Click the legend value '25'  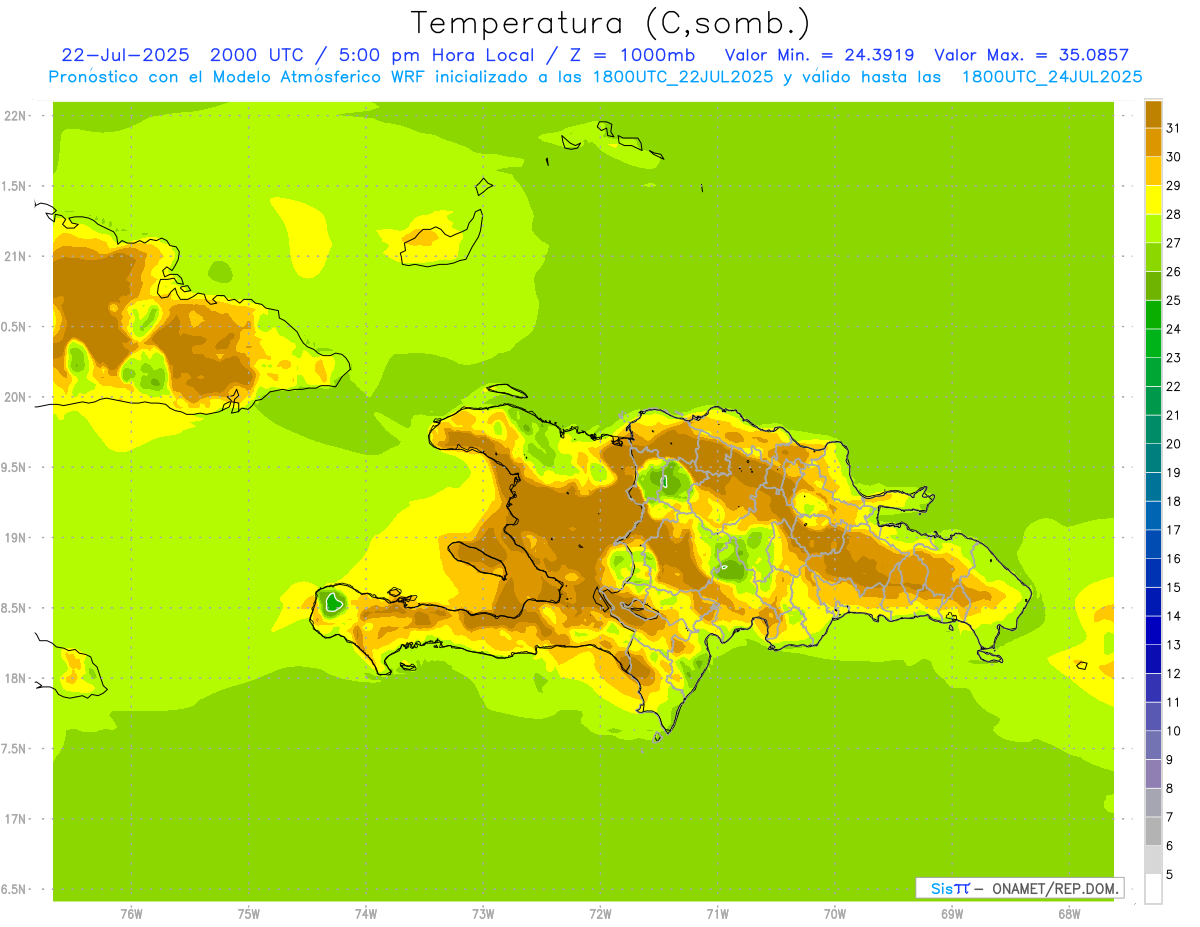pyautogui.click(x=1174, y=300)
